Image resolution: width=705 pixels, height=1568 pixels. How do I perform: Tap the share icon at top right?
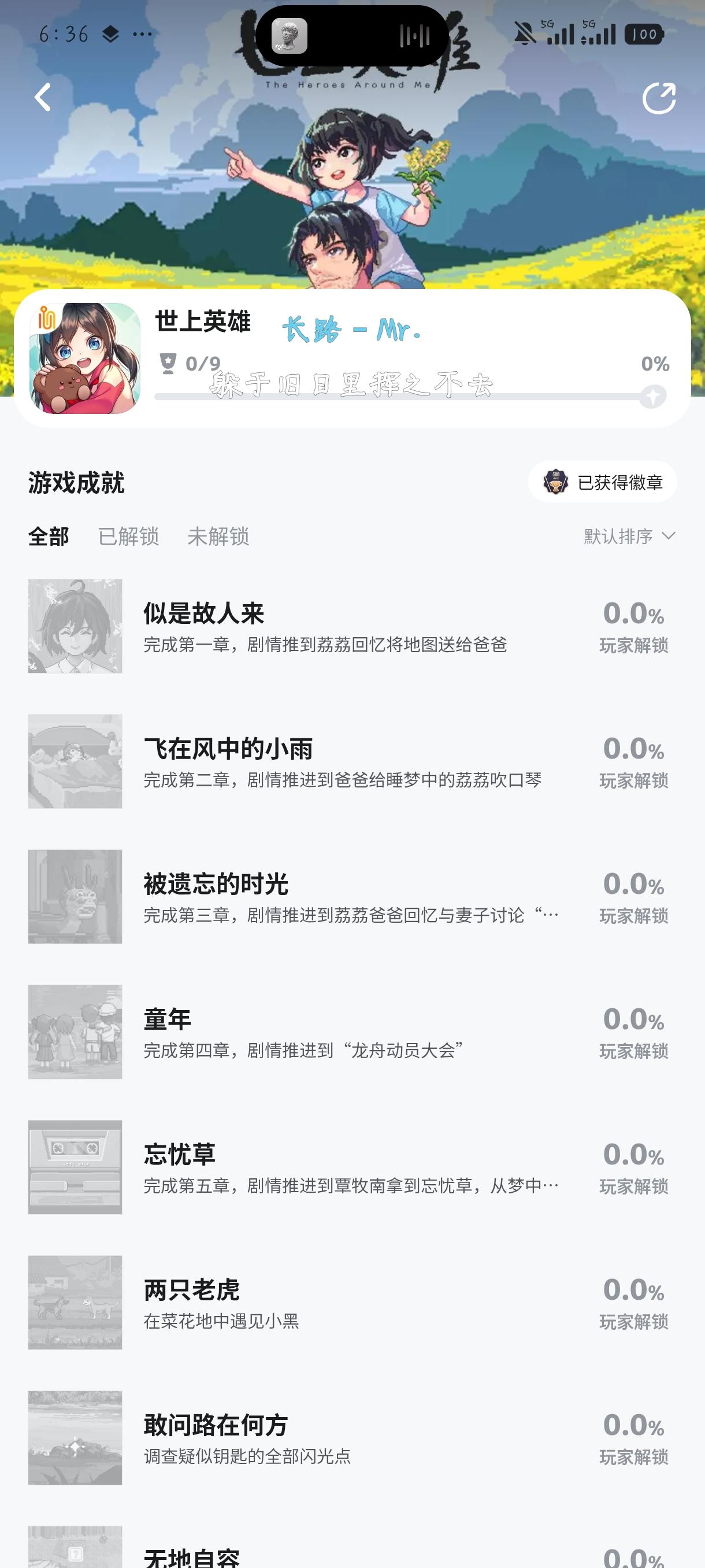[x=659, y=98]
